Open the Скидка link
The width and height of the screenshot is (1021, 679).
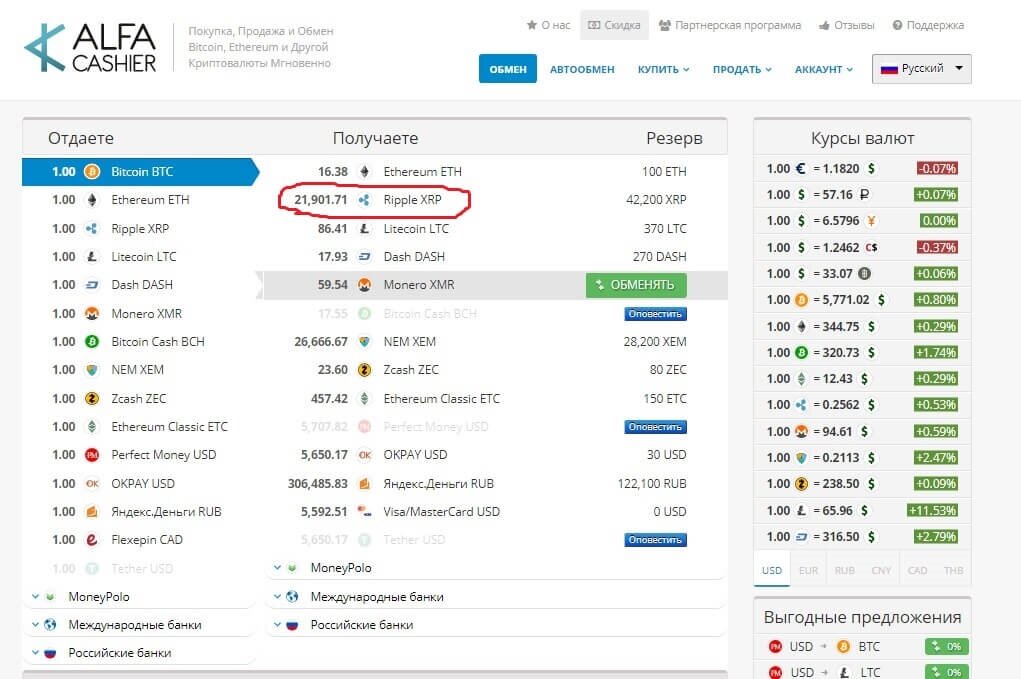click(614, 25)
